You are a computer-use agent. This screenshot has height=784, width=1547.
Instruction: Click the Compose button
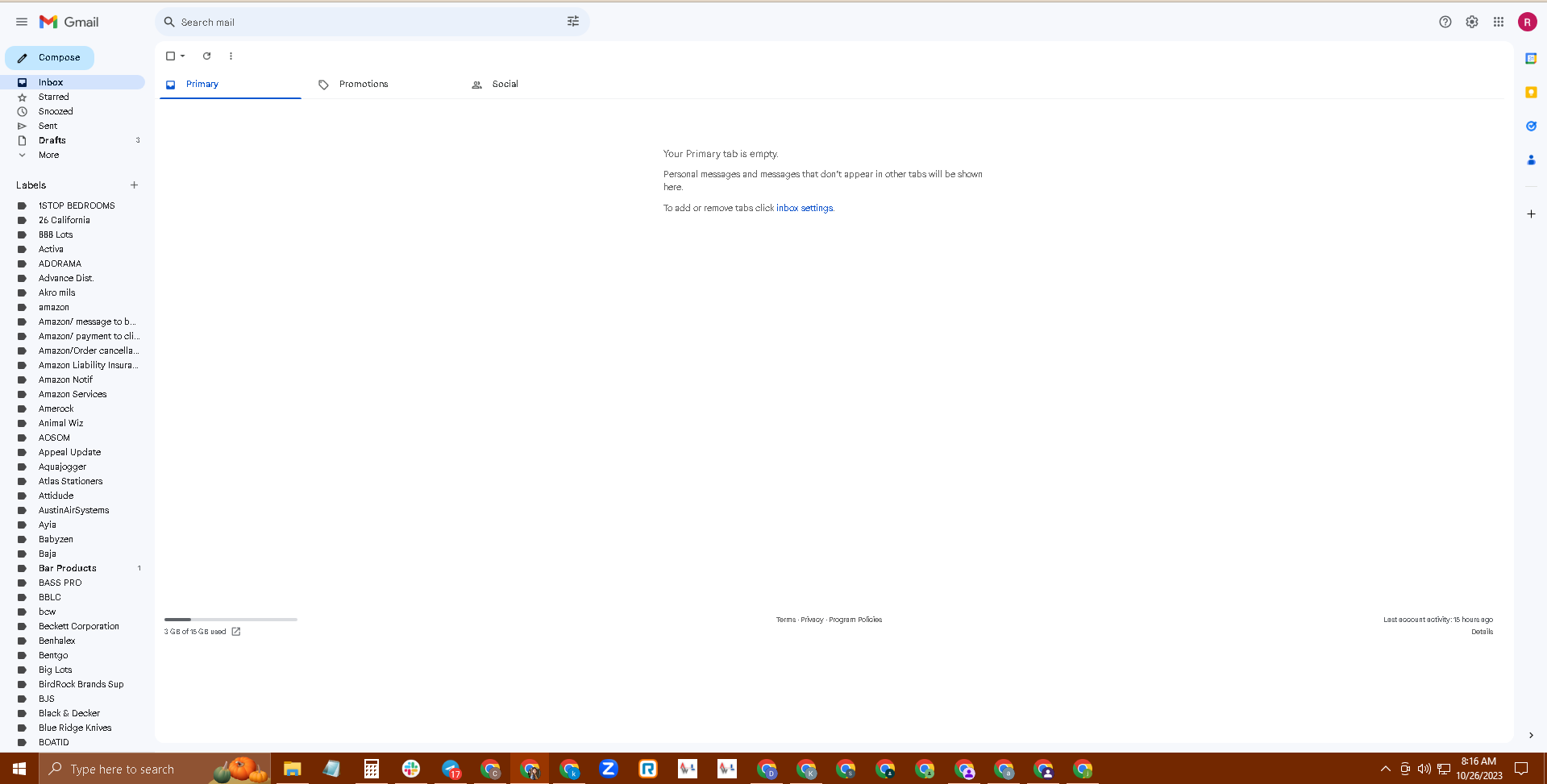50,57
